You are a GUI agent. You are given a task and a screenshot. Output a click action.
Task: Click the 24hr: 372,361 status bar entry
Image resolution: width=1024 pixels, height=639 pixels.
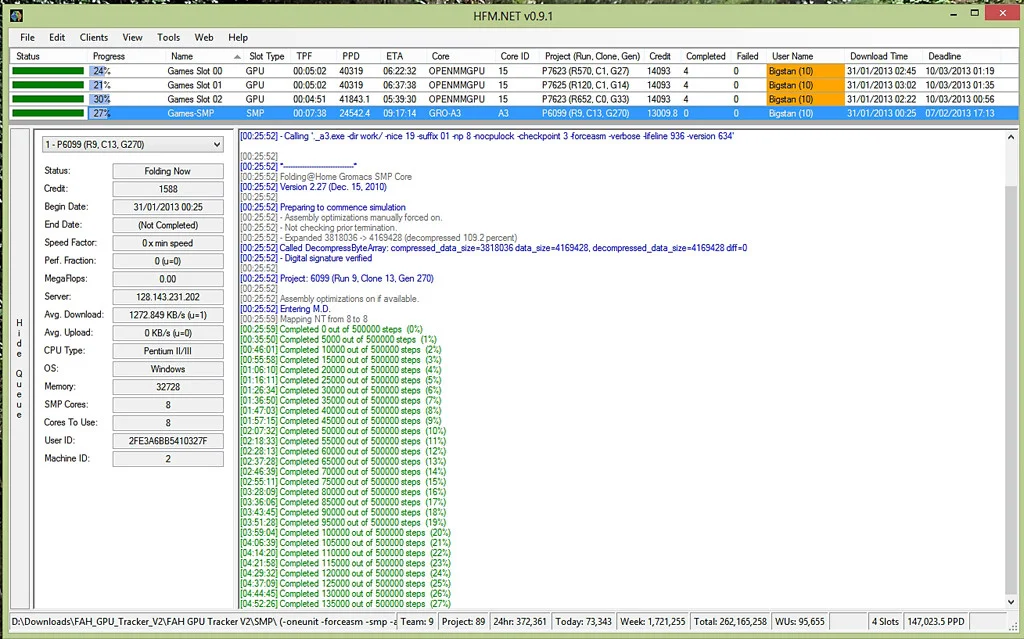point(520,621)
